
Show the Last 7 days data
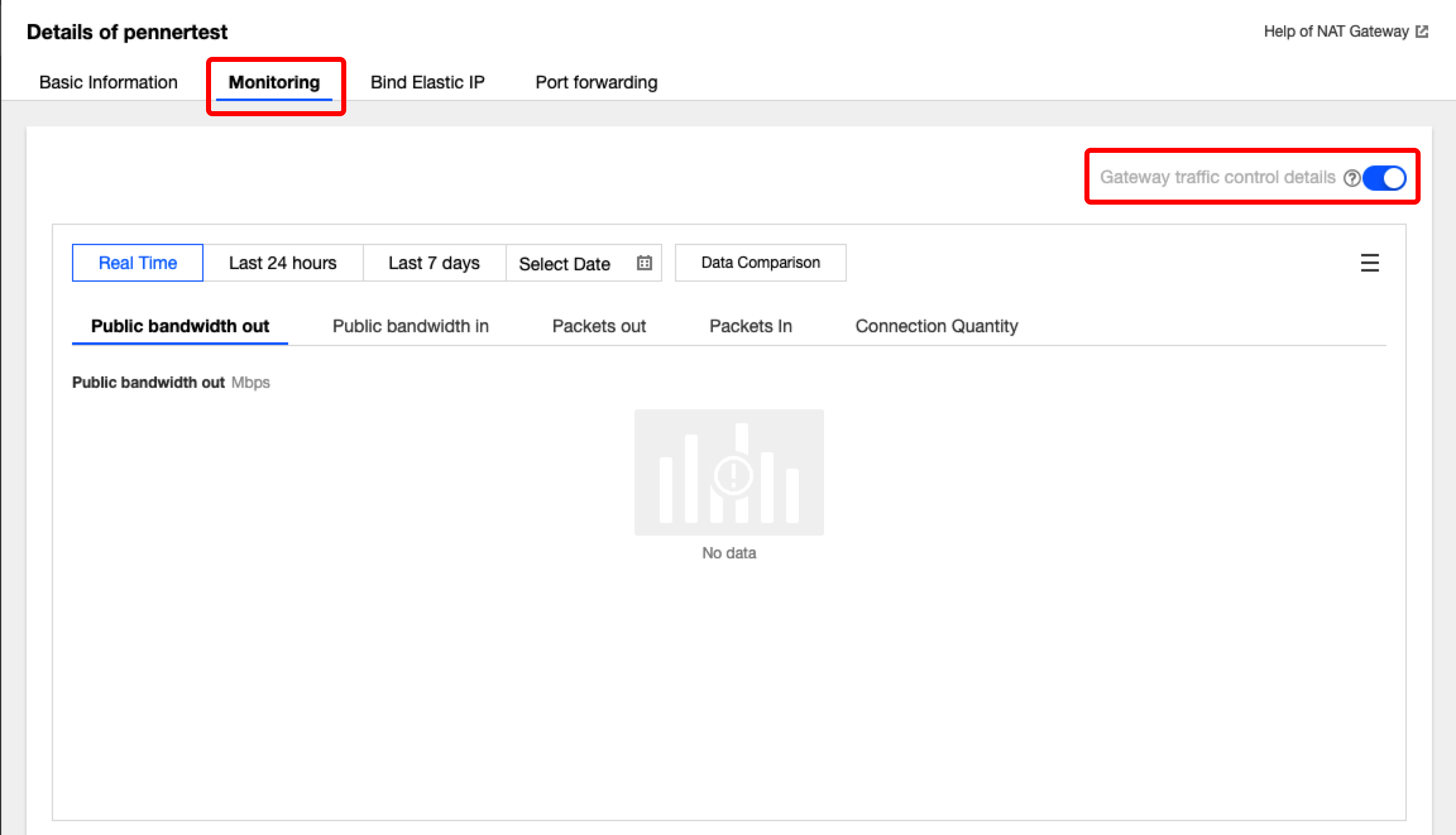[x=434, y=263]
